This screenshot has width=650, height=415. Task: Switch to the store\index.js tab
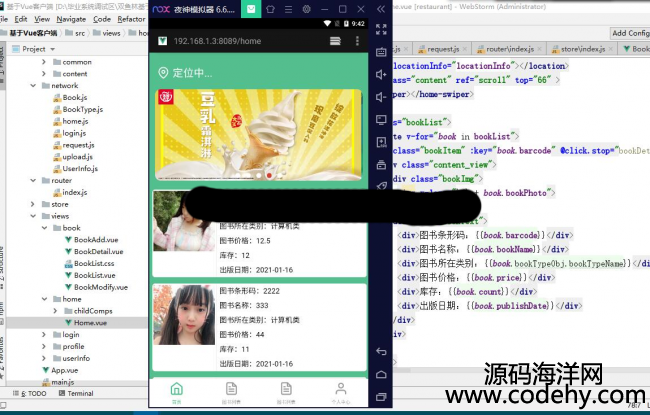[x=582, y=49]
